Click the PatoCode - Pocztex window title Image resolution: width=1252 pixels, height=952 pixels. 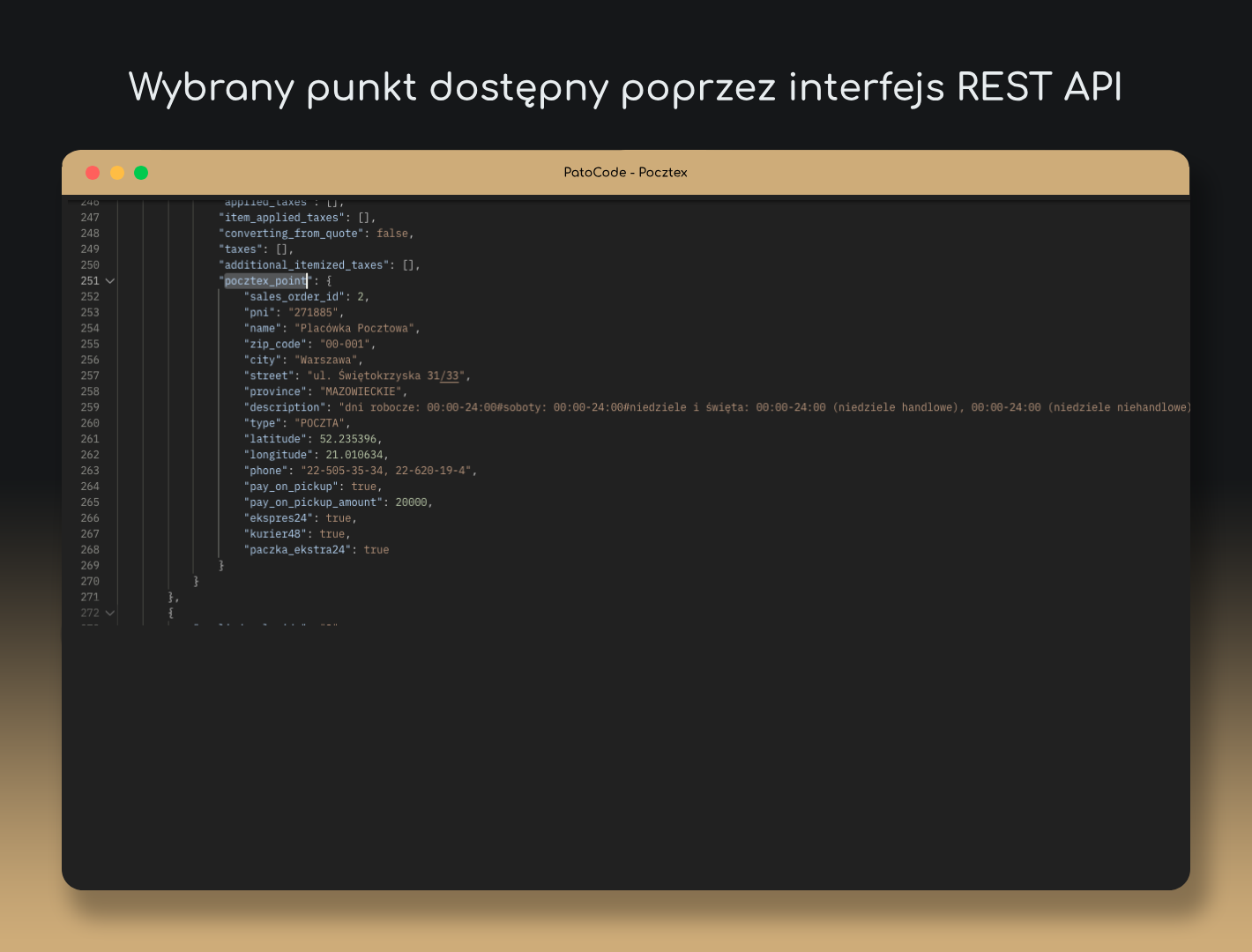click(625, 173)
